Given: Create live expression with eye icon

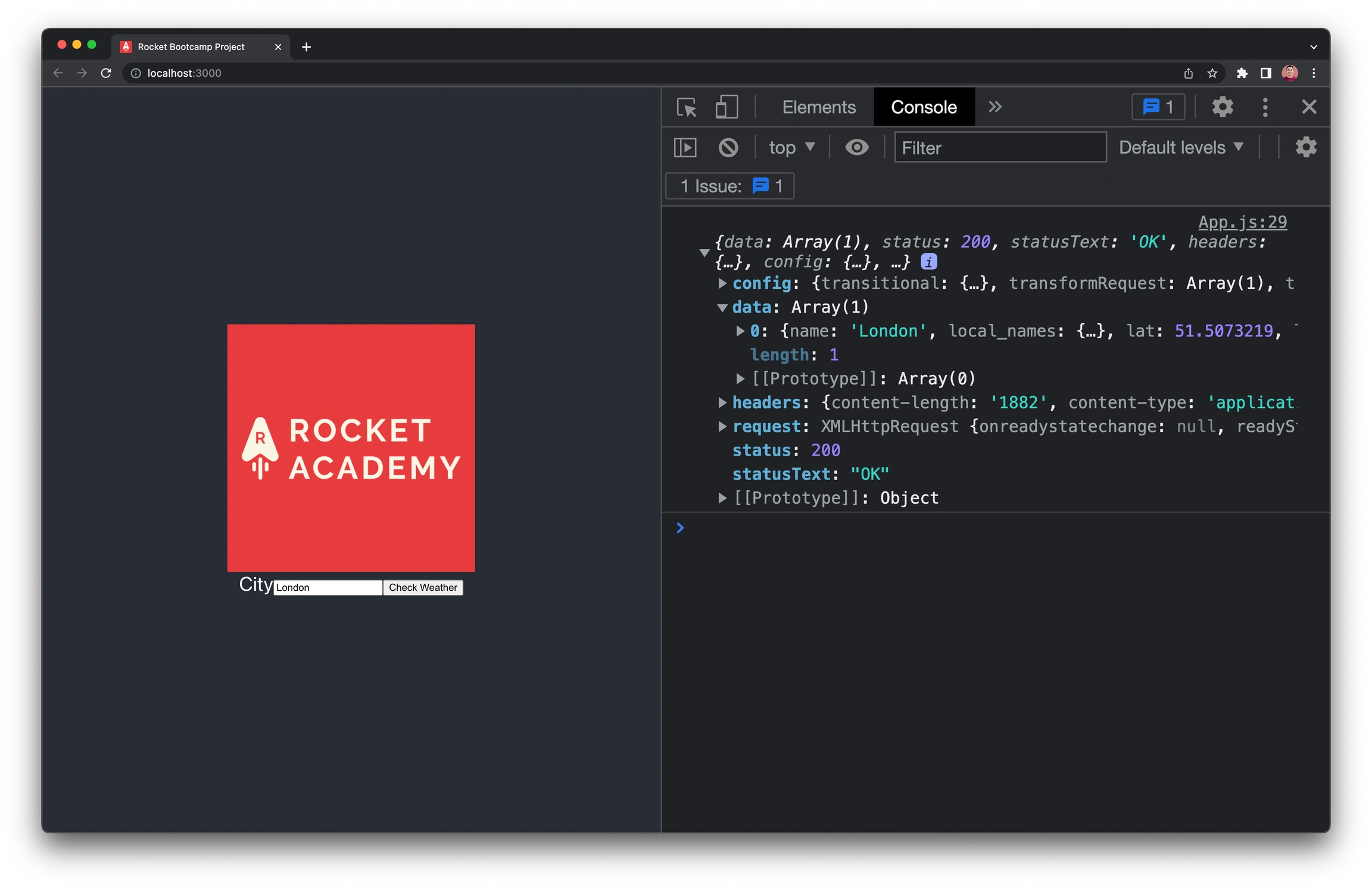Looking at the screenshot, I should (x=856, y=147).
